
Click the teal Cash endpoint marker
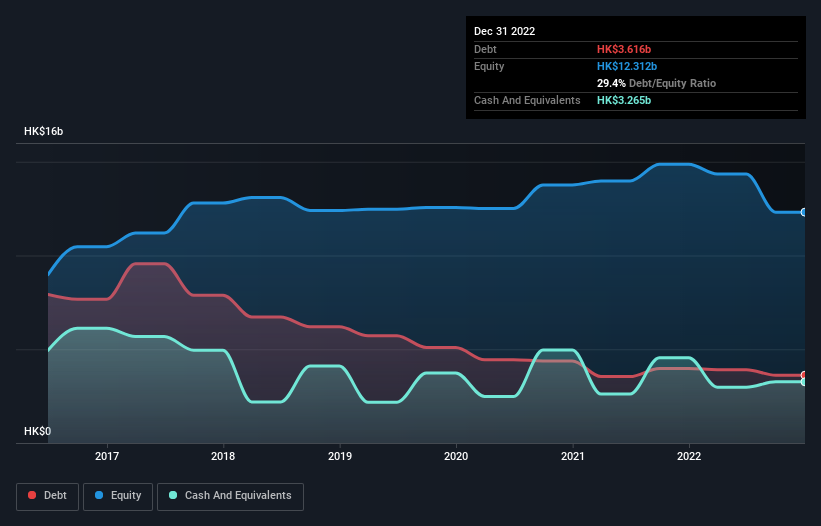[x=804, y=382]
